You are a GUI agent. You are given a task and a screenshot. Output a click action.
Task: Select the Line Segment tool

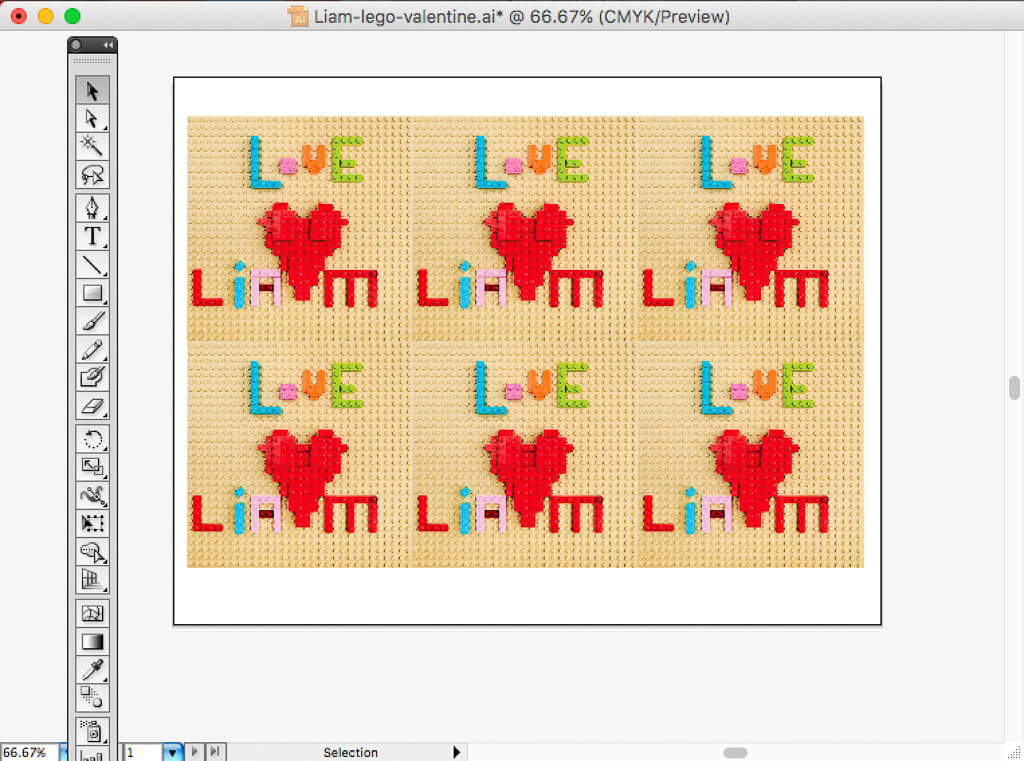tap(92, 265)
